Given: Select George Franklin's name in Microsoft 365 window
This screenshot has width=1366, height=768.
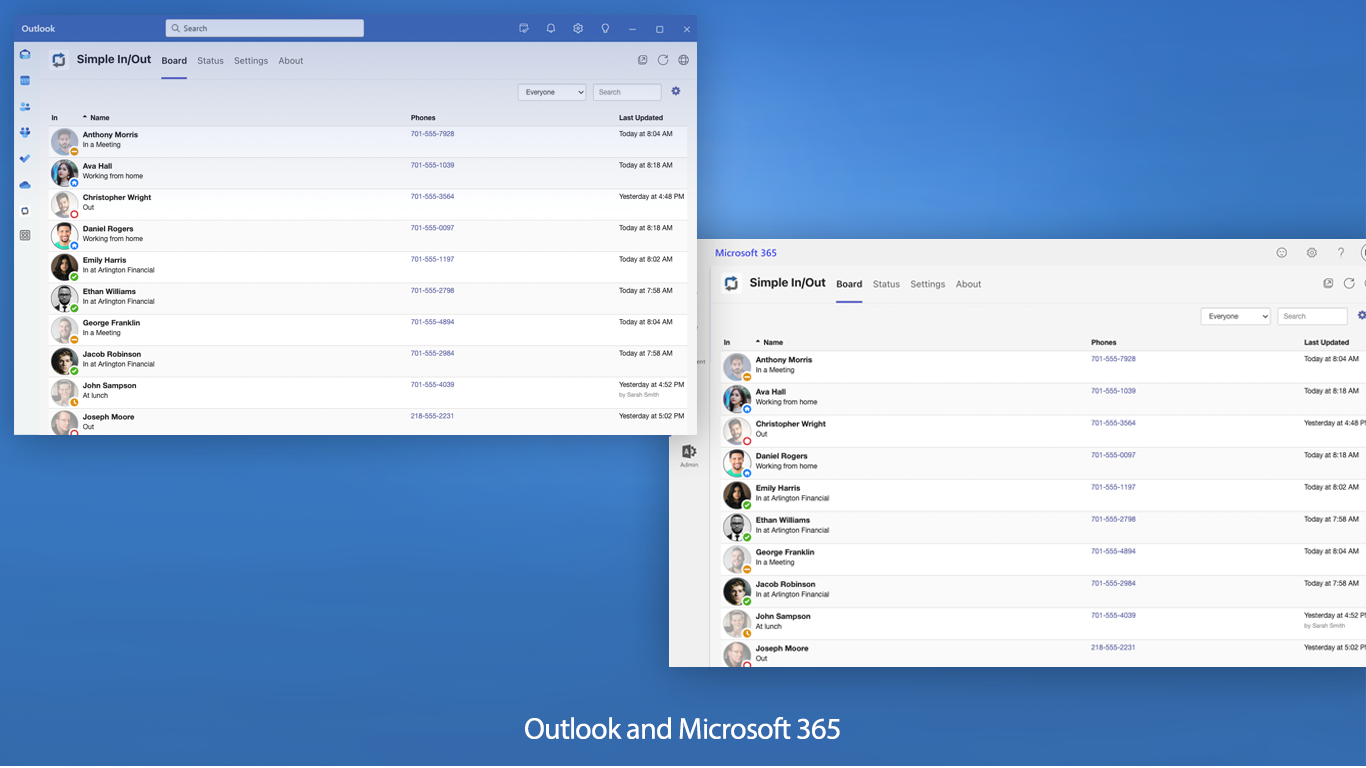Looking at the screenshot, I should 785,552.
